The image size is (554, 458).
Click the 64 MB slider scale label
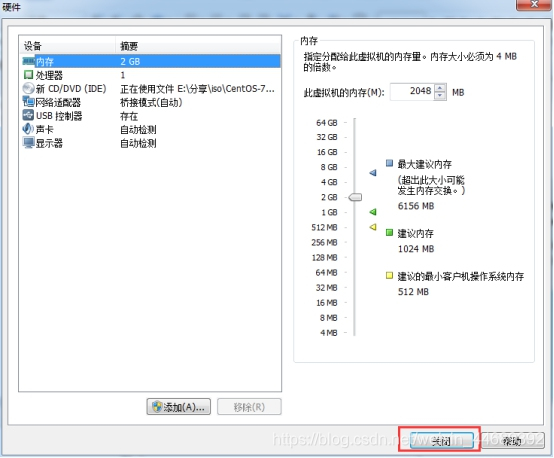coord(326,272)
